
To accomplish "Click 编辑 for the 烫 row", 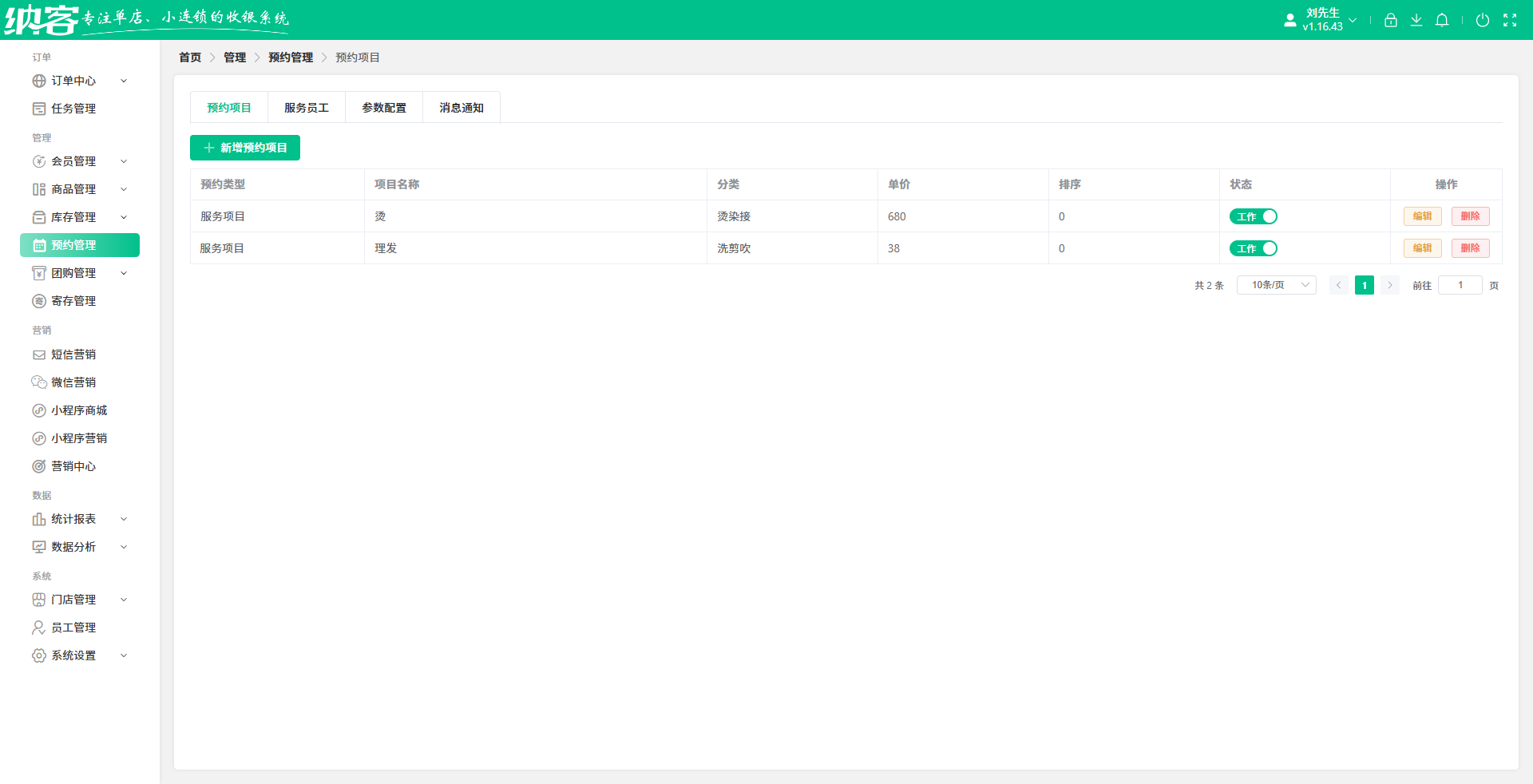I will point(1423,216).
